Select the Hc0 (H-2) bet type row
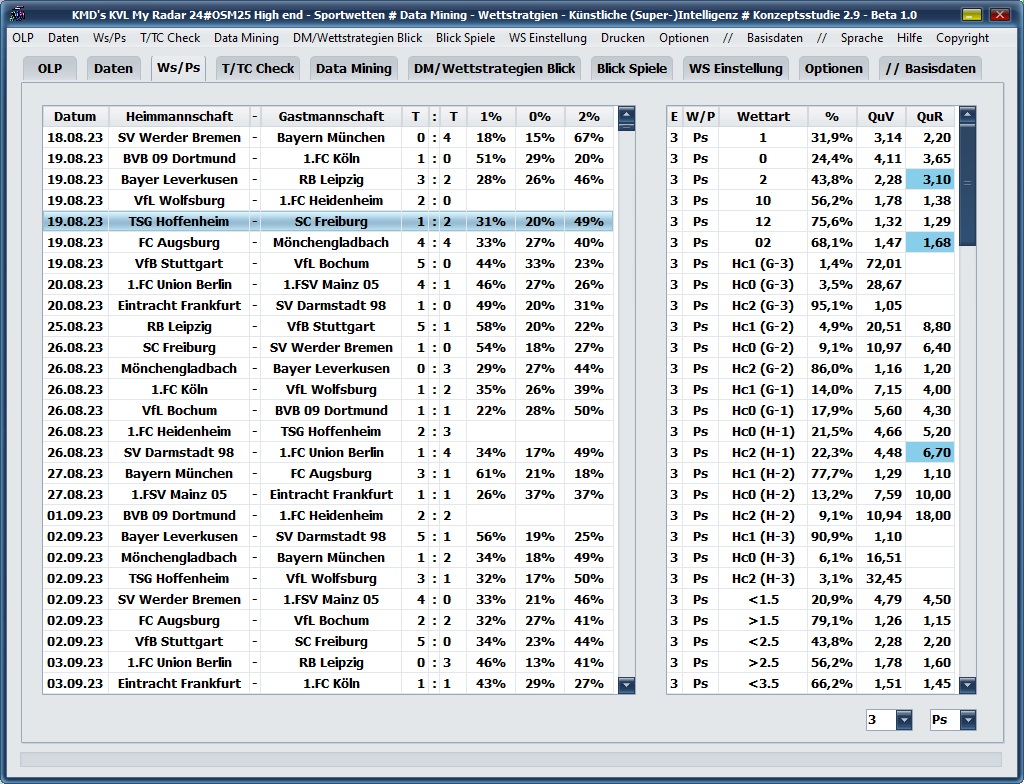 click(810, 495)
